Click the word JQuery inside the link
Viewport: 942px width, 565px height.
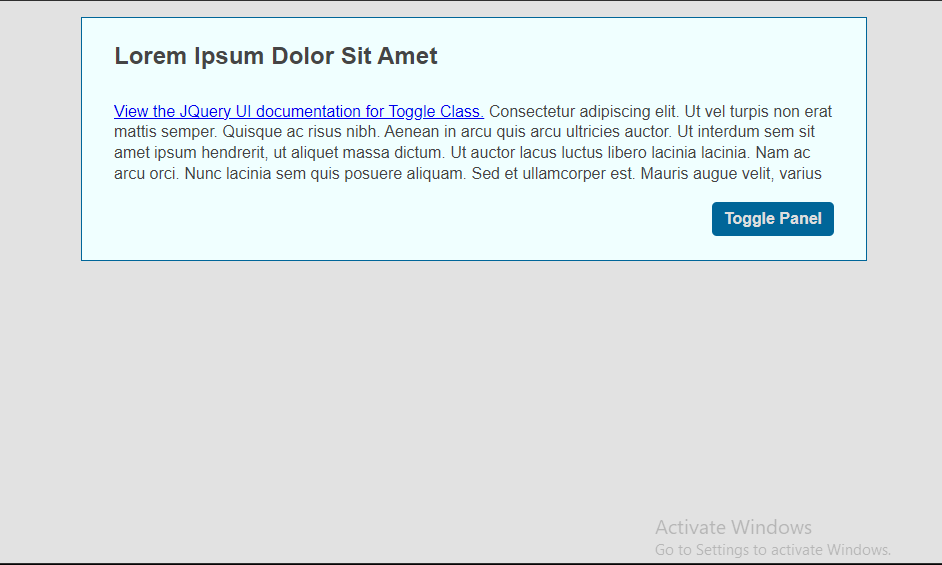(x=205, y=112)
